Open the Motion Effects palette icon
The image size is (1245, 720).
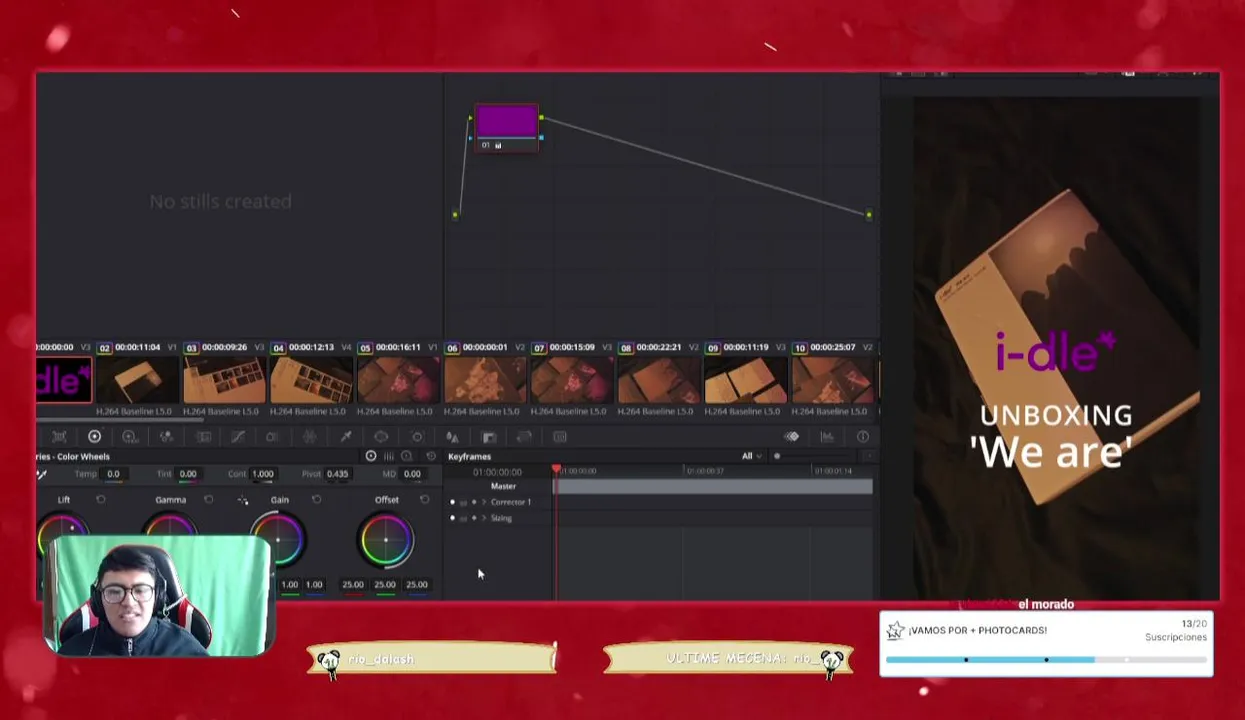[x=203, y=437]
